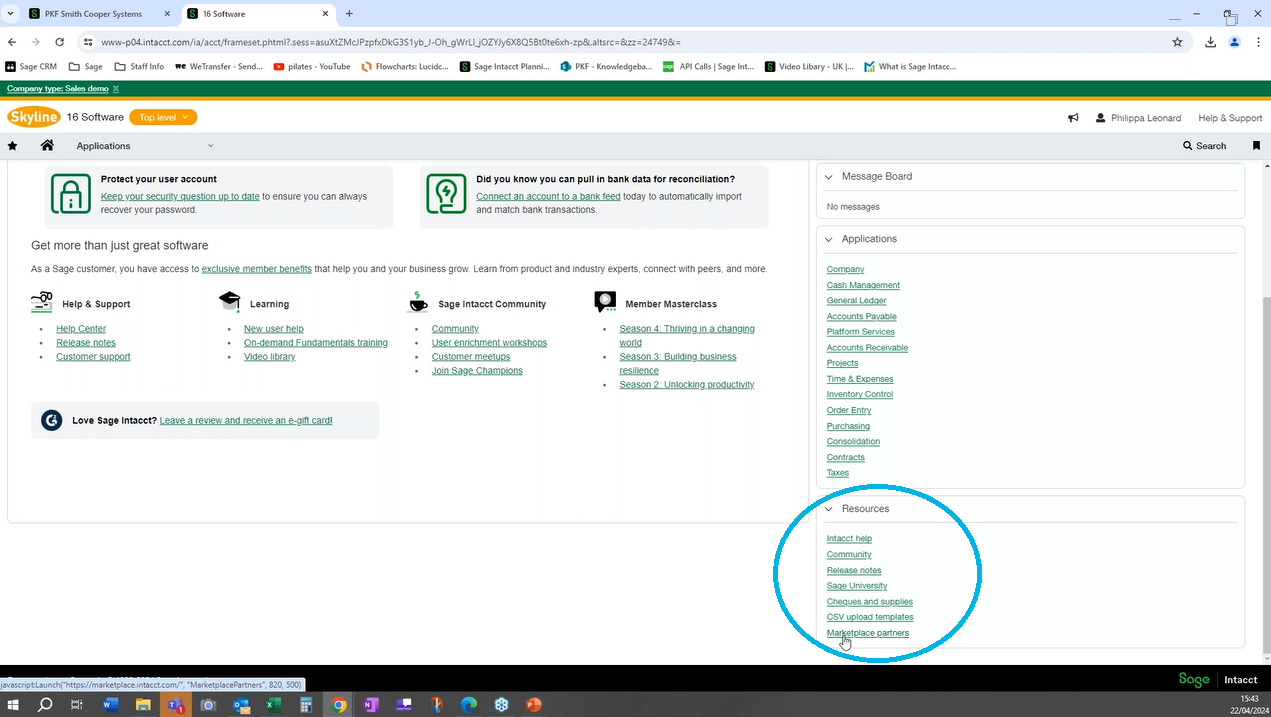The height and width of the screenshot is (717, 1271).
Task: Open Accounts Payable application link
Action: [x=861, y=317]
